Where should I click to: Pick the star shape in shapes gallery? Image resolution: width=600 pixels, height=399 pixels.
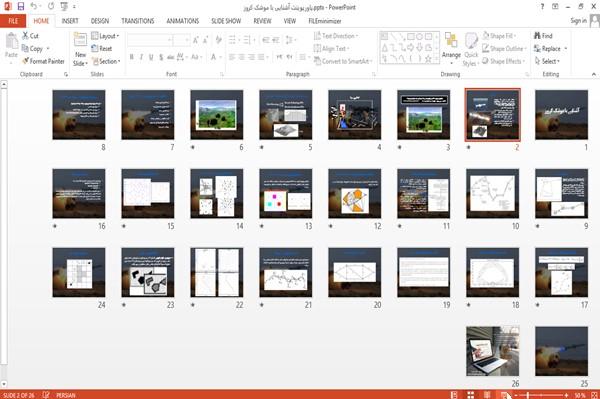pyautogui.click(x=428, y=59)
